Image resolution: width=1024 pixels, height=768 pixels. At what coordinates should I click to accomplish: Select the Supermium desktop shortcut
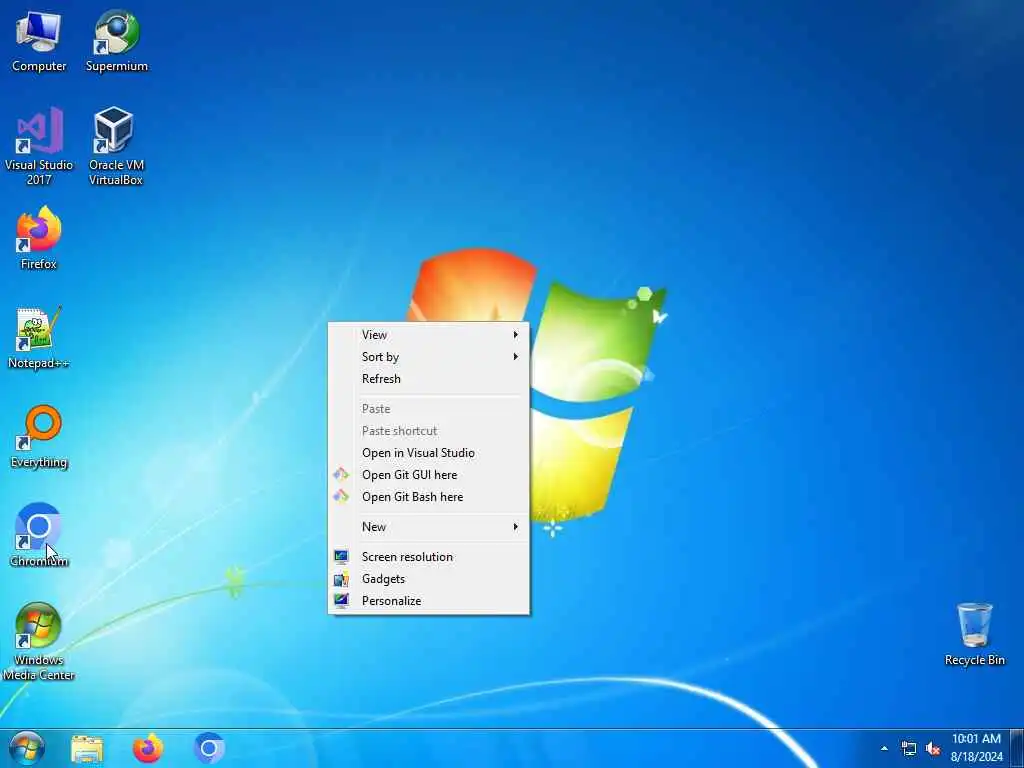[116, 40]
